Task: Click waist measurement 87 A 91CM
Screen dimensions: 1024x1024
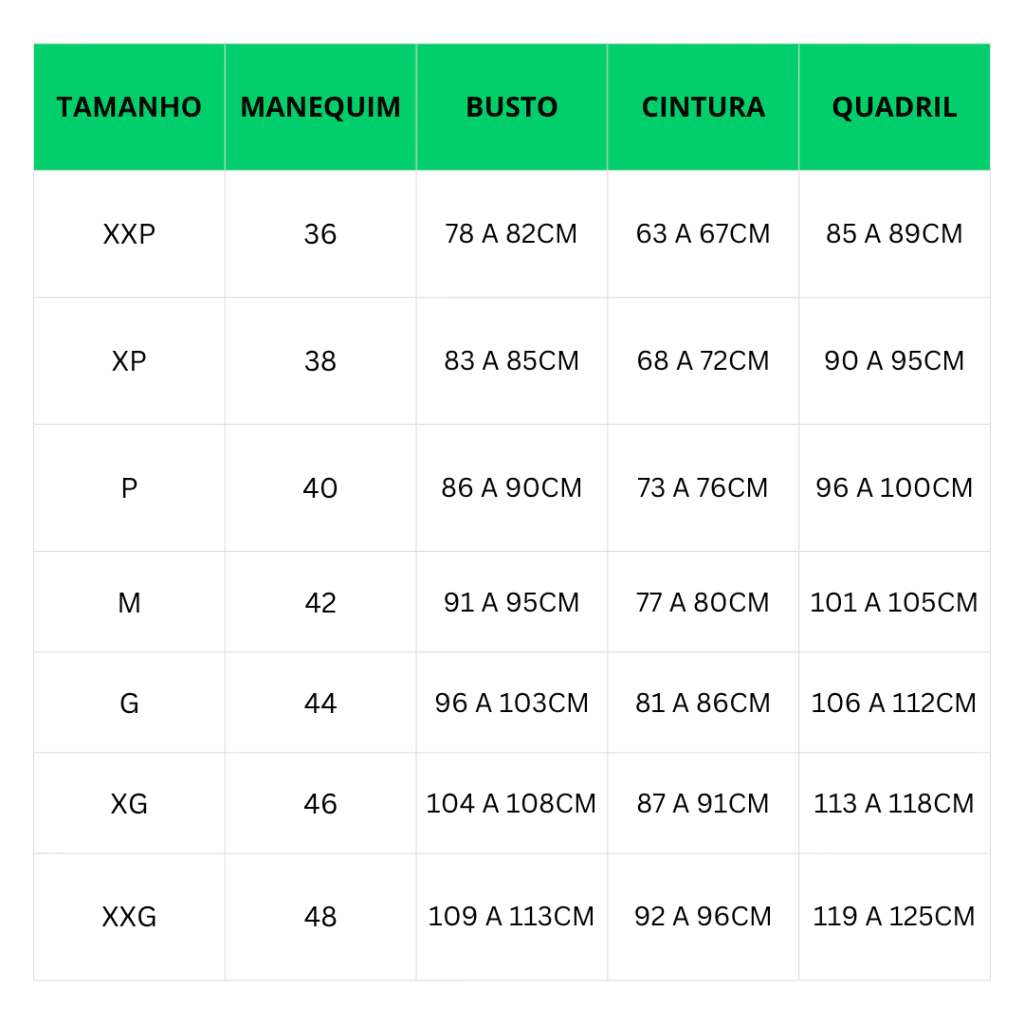Action: [x=703, y=803]
